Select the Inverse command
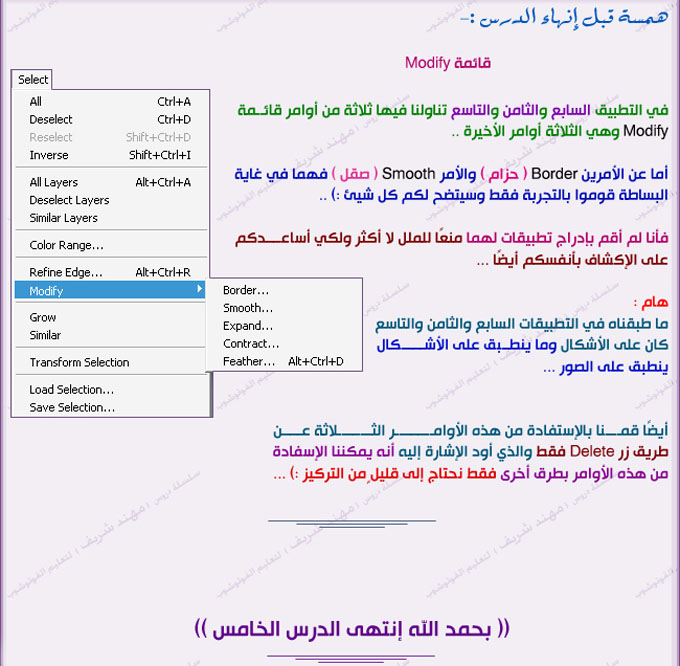The width and height of the screenshot is (680, 666). [x=111, y=155]
